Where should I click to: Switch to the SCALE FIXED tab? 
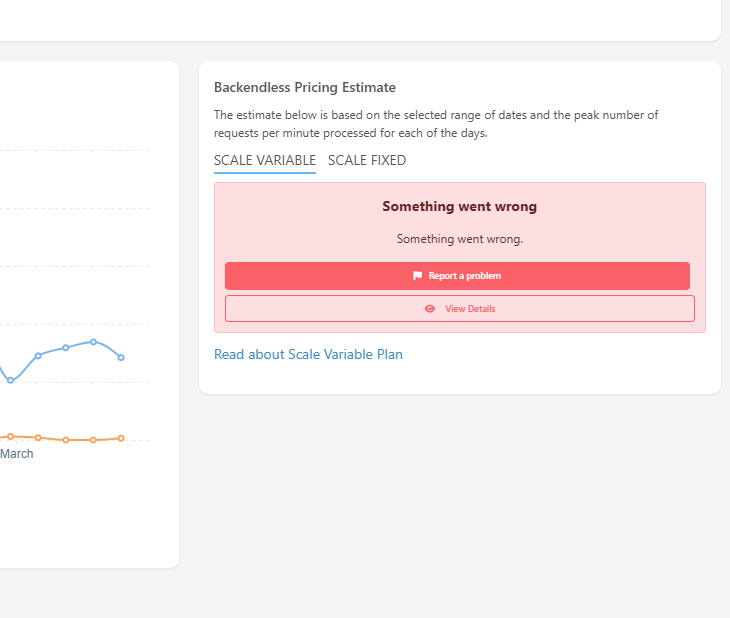coord(367,160)
